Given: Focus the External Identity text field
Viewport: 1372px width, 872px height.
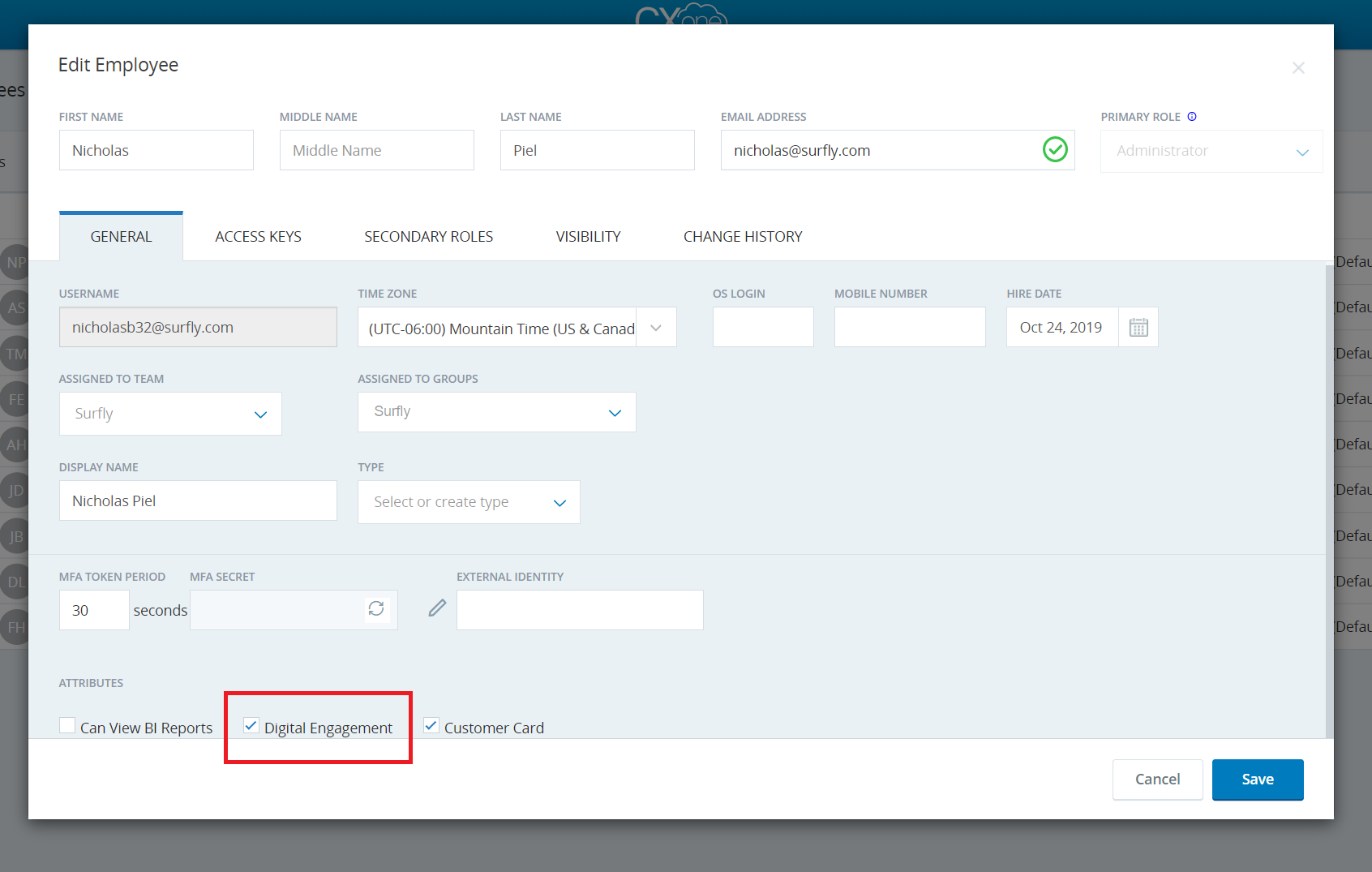Looking at the screenshot, I should click(580, 610).
